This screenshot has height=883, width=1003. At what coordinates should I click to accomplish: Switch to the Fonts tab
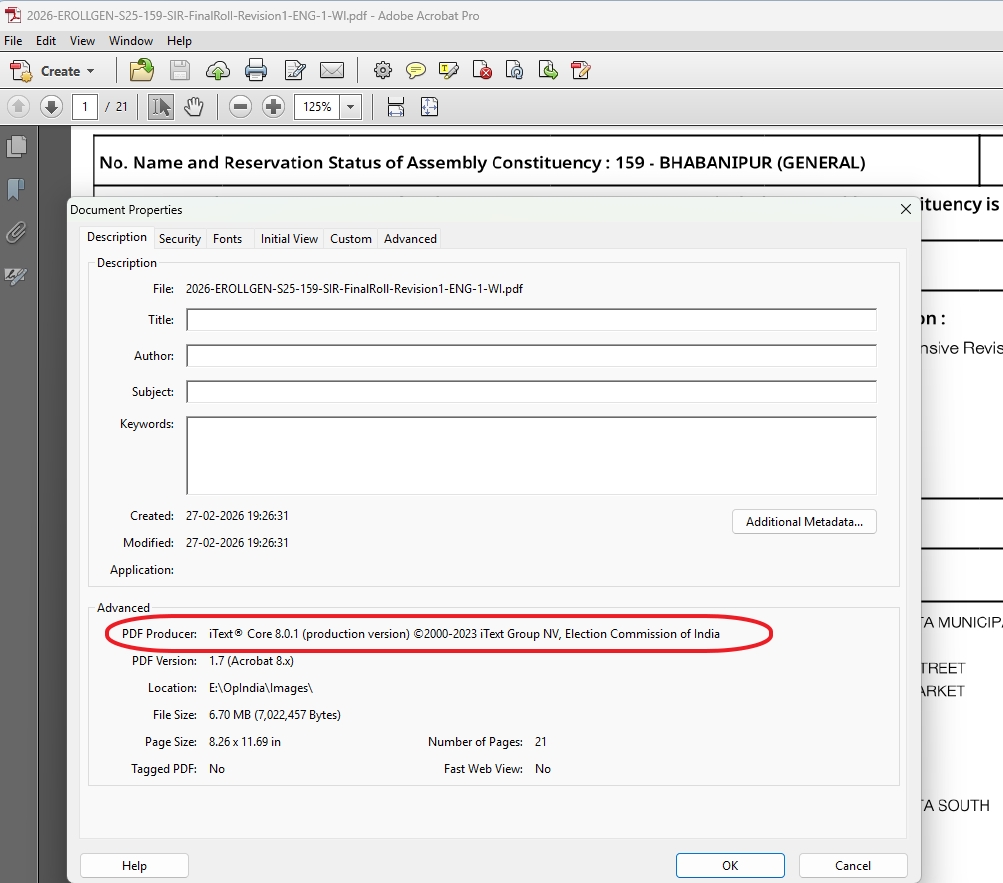227,239
